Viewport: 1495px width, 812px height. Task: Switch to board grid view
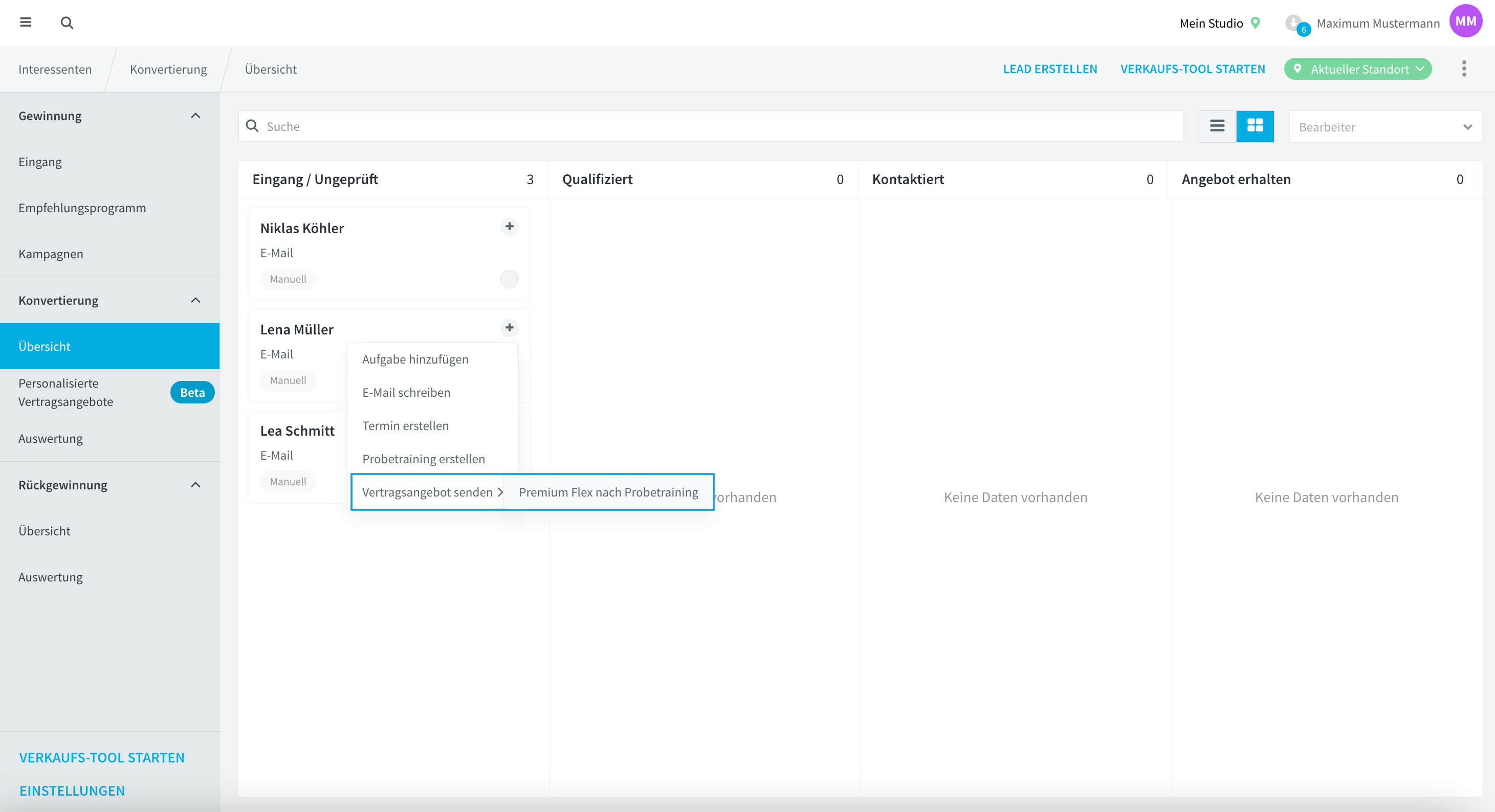(1255, 126)
